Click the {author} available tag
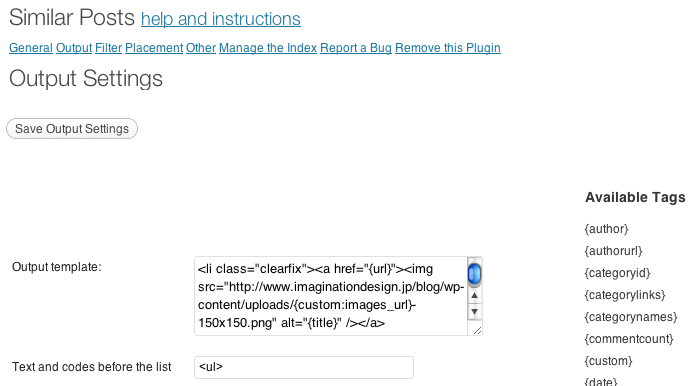Screen dimensions: 700x386 pyautogui.click(x=606, y=229)
